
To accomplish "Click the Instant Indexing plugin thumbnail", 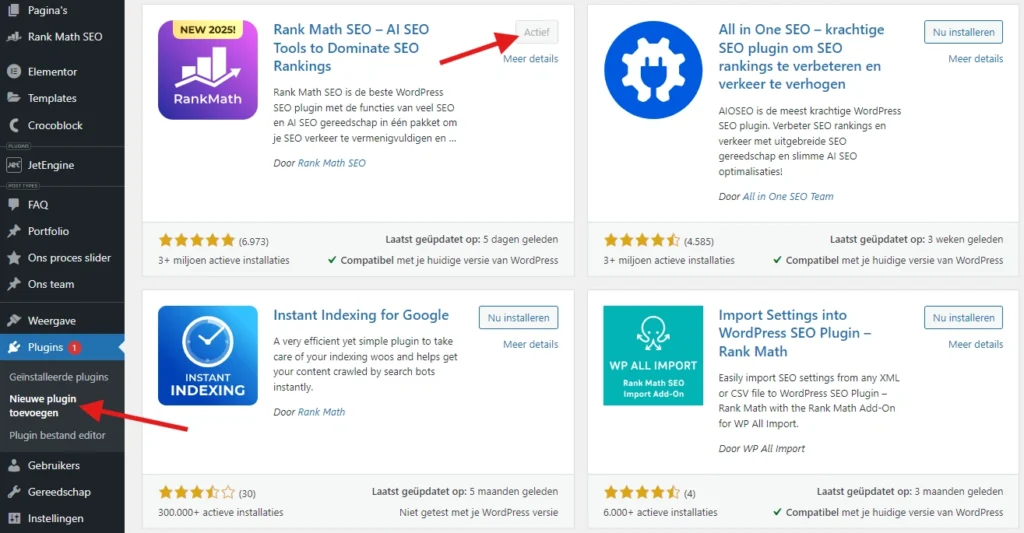I will coord(208,356).
